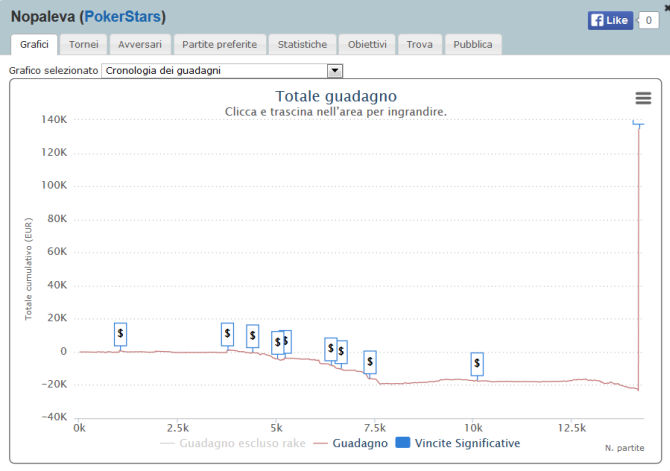Viewport: 670px width, 471px height.
Task: Open the Partite preferite tab
Action: coord(220,44)
